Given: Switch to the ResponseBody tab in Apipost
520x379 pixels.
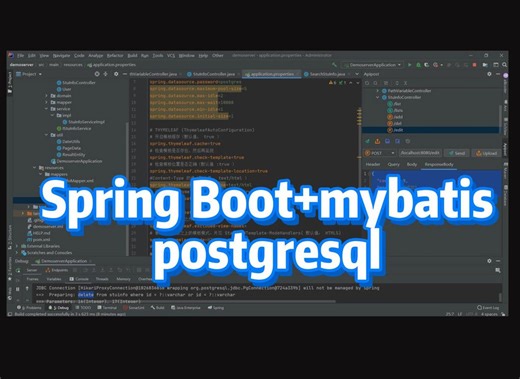Looking at the screenshot, I should [x=439, y=164].
